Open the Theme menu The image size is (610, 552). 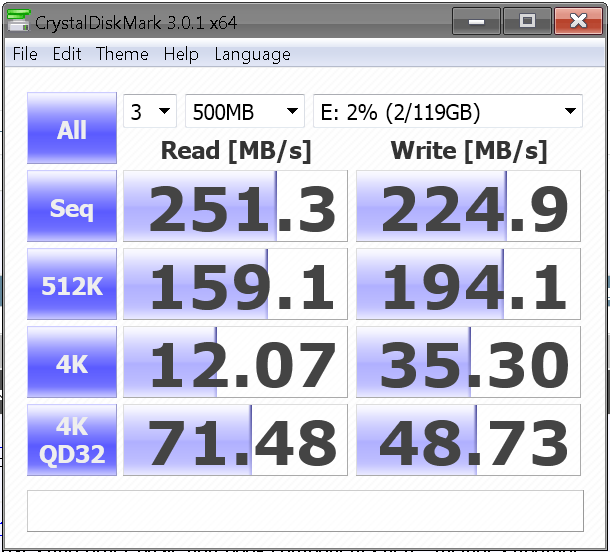(x=122, y=54)
